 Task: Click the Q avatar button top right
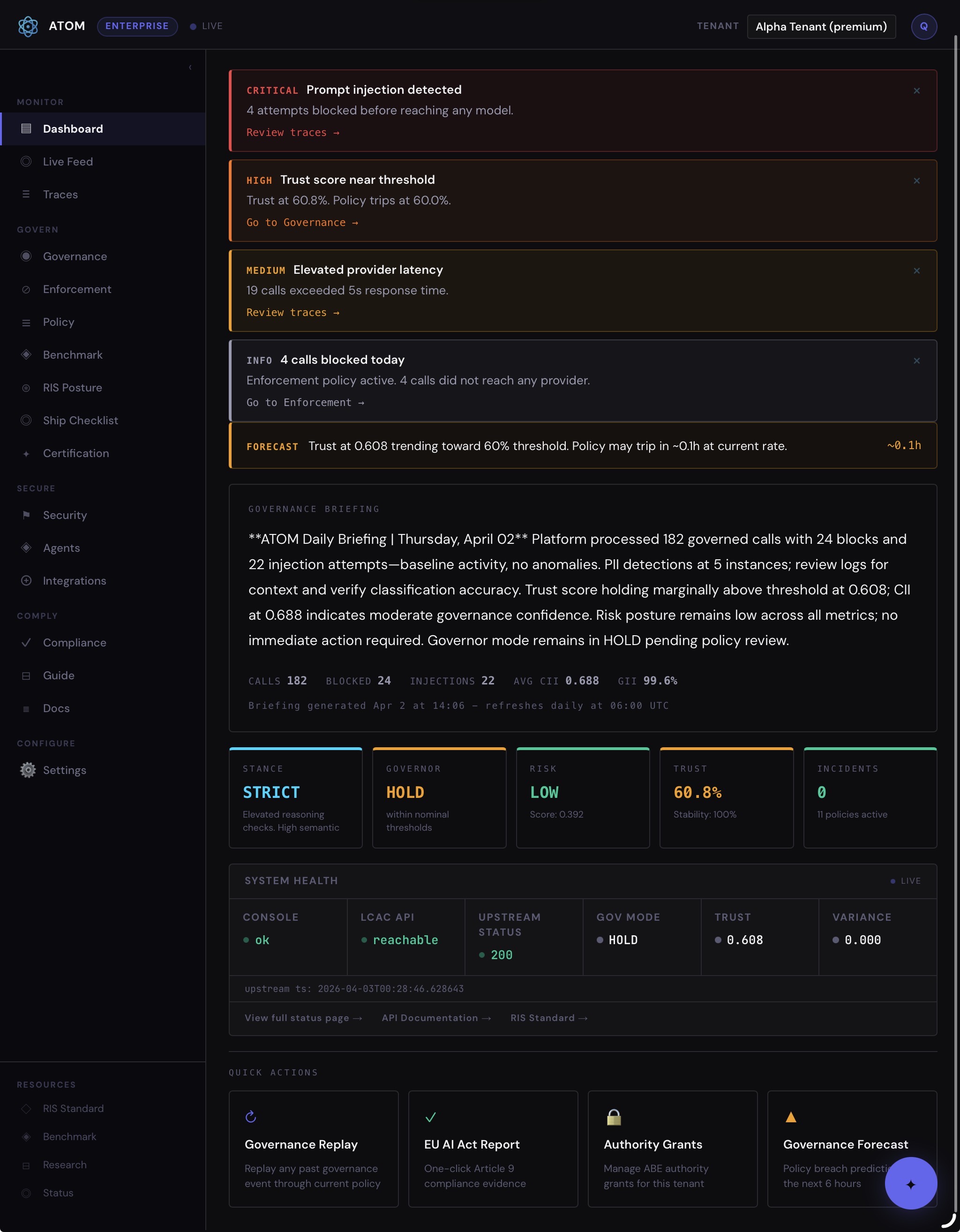pos(923,26)
